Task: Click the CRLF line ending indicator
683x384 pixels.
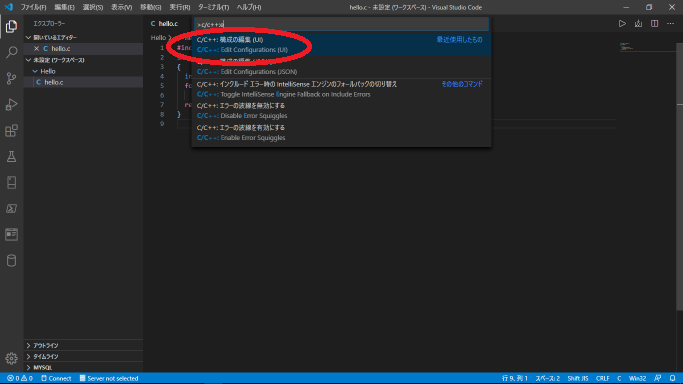Action: (x=602, y=378)
